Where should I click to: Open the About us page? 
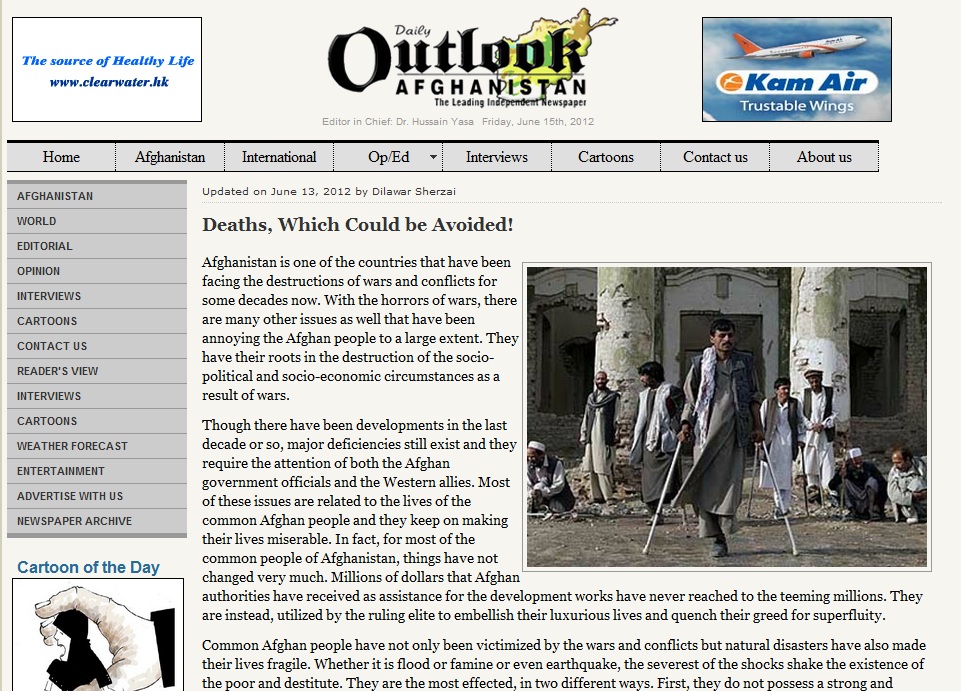(824, 157)
